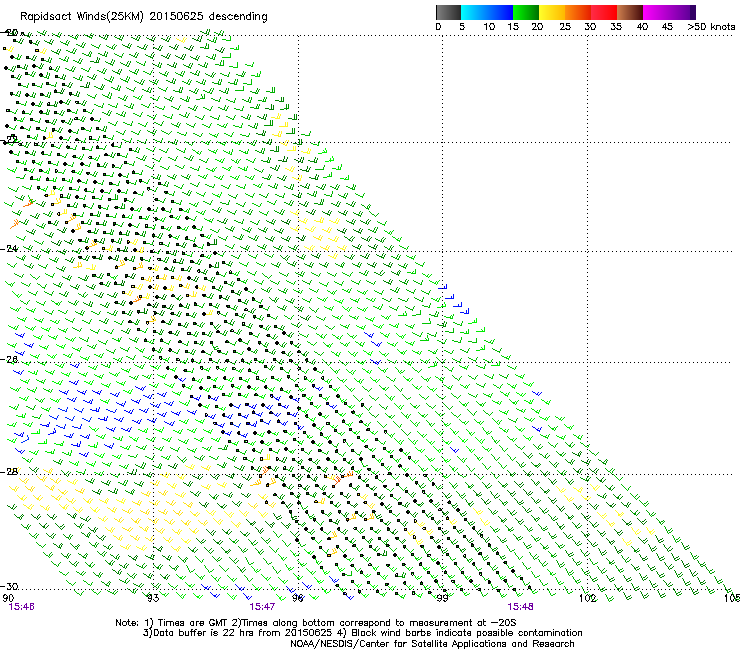This screenshot has width=740, height=650.
Task: Select the brown 35-40 knots legend band
Action: click(630, 12)
